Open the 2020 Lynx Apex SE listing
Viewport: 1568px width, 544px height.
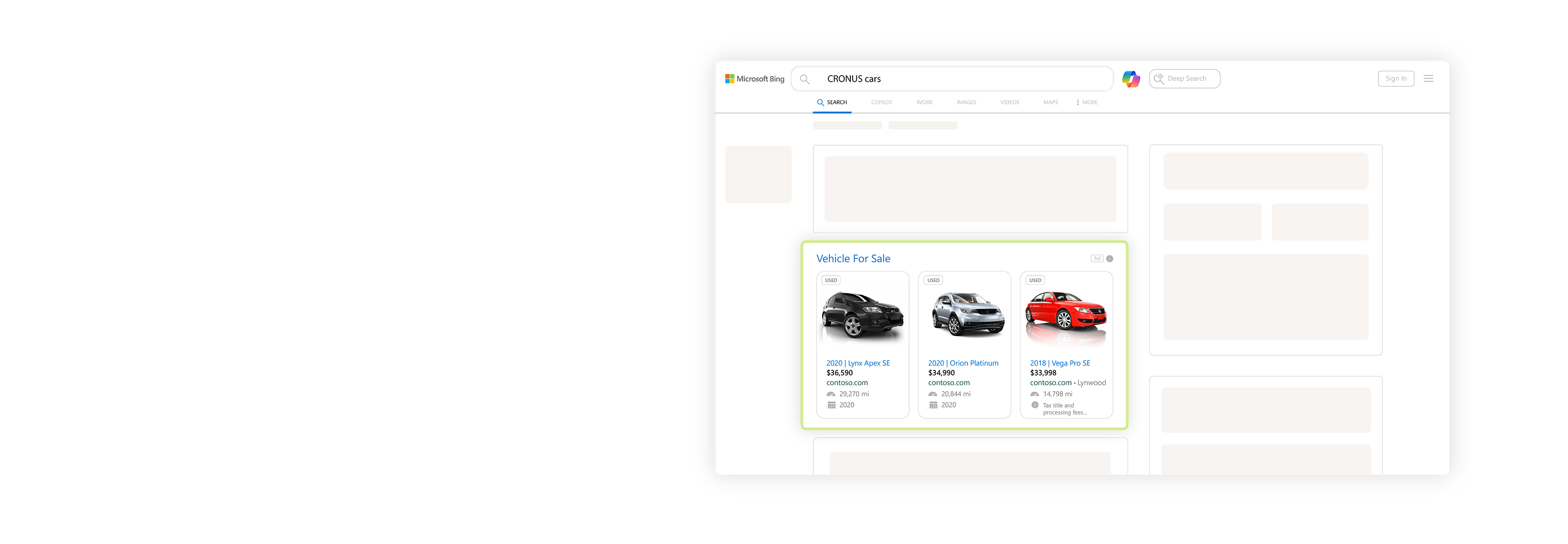coord(857,363)
